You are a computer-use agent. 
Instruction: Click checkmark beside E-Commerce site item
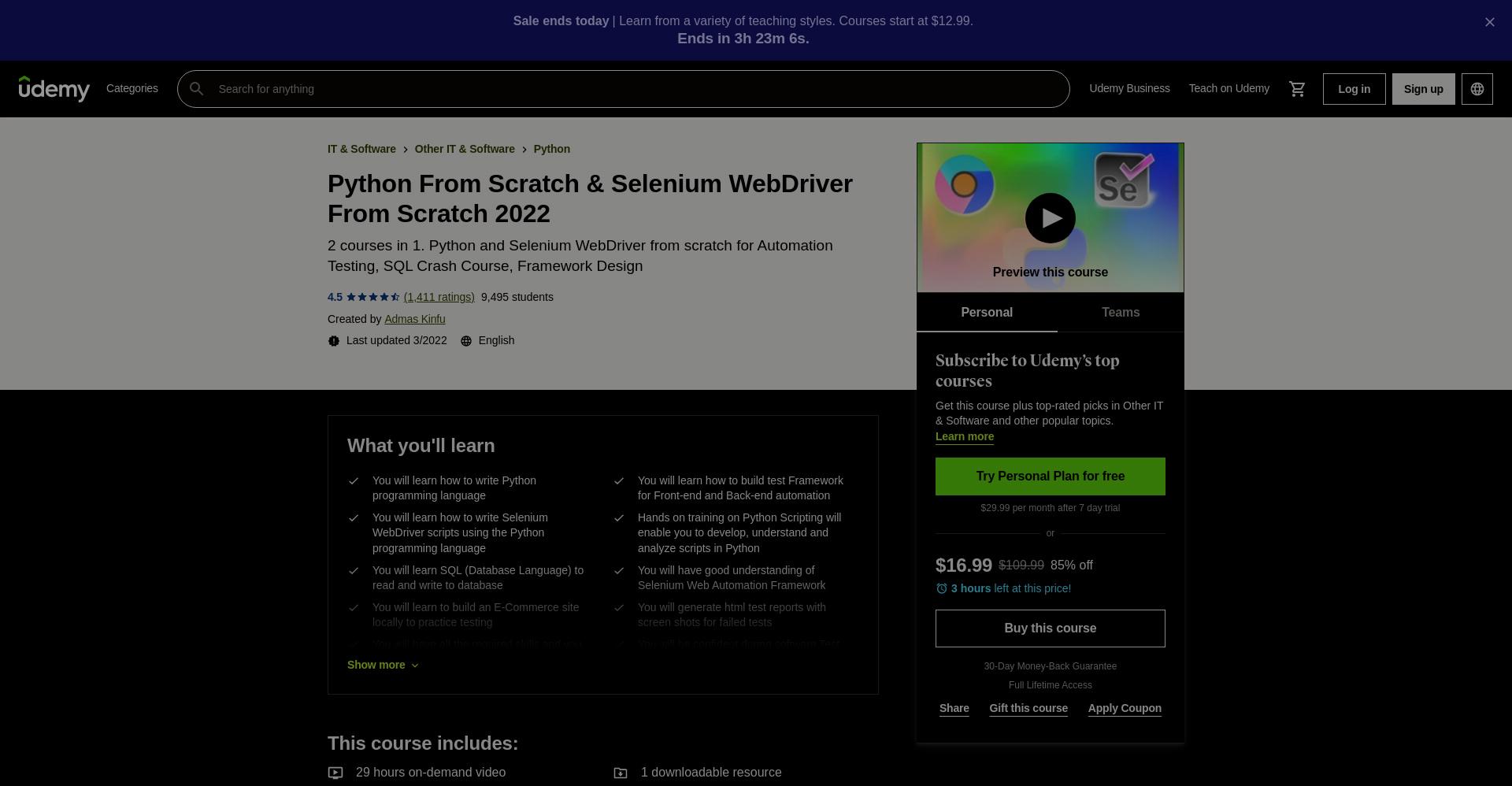coord(354,607)
